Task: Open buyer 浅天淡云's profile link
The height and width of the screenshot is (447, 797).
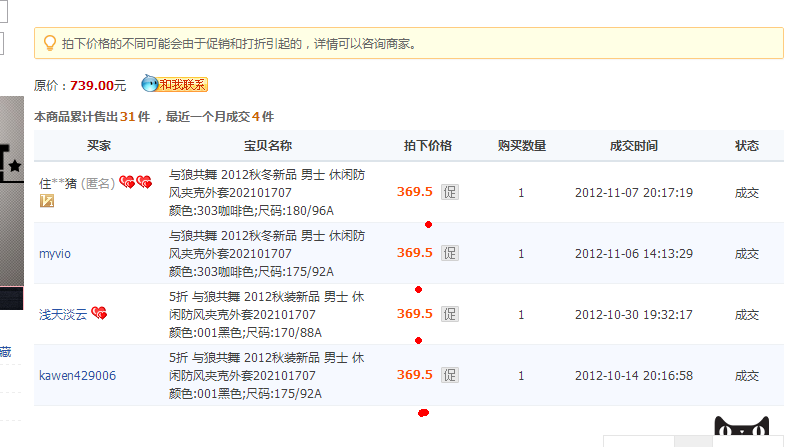Action: (62, 315)
